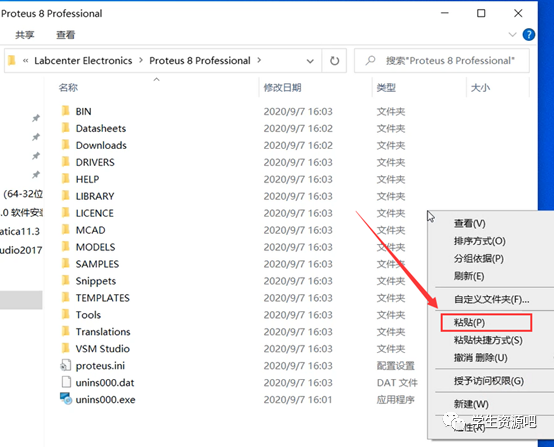The width and height of the screenshot is (554, 447).
Task: Refresh the folder with the address bar button
Action: tap(334, 61)
